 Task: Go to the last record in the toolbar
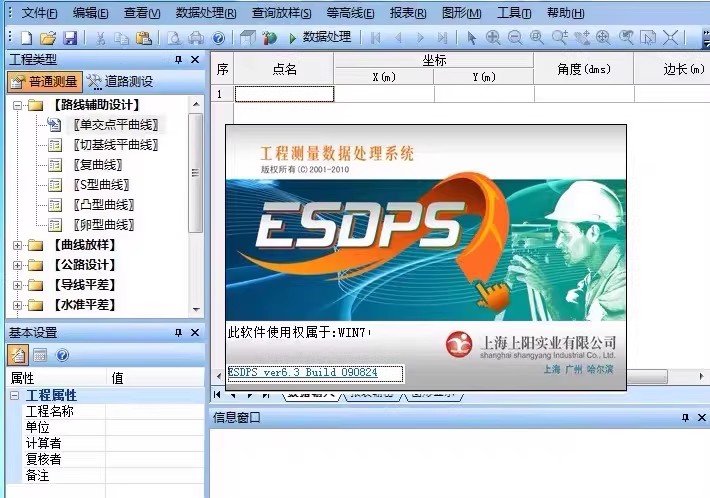tap(442, 38)
